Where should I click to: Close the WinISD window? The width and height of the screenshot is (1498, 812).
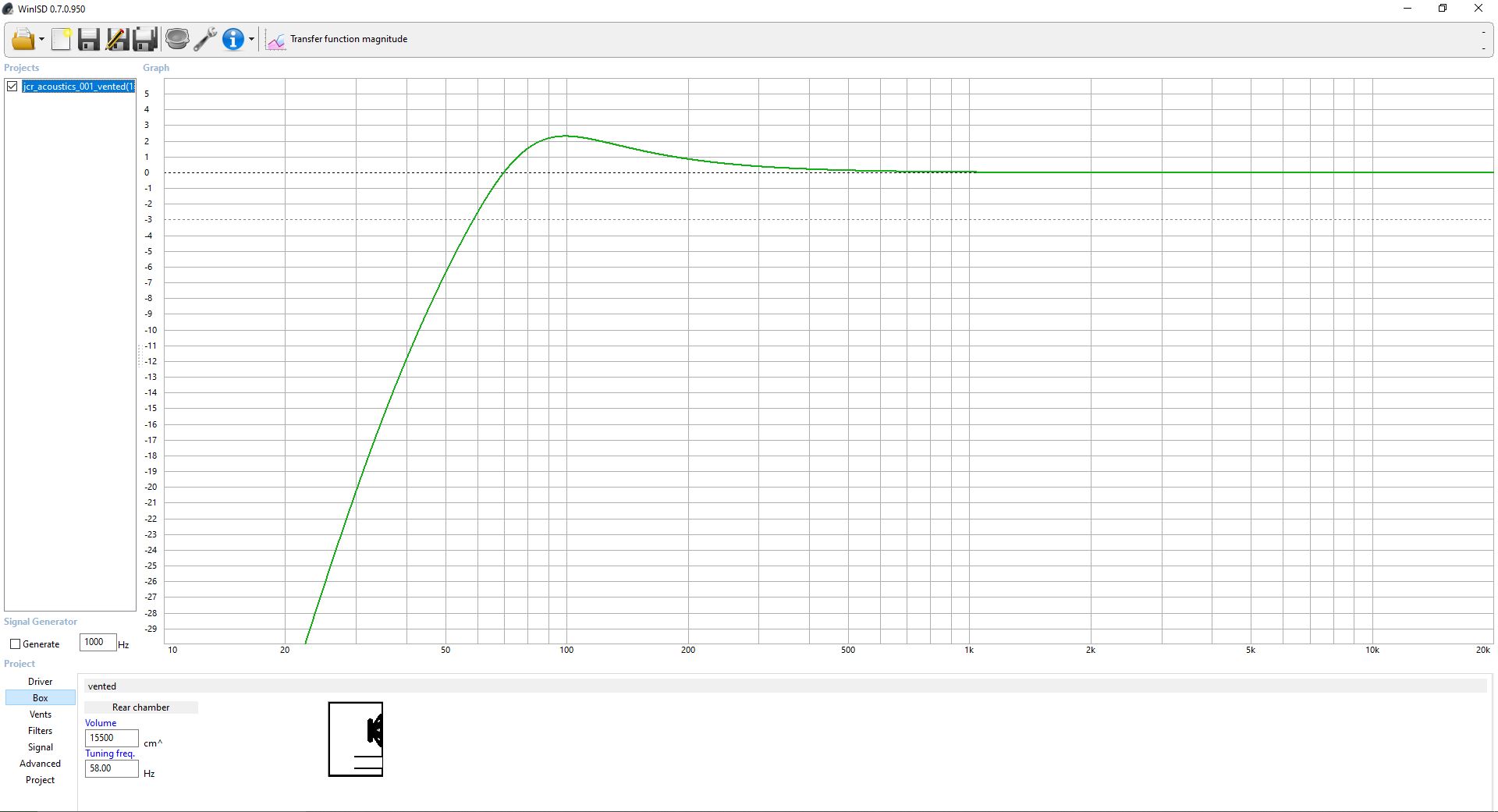pos(1478,9)
